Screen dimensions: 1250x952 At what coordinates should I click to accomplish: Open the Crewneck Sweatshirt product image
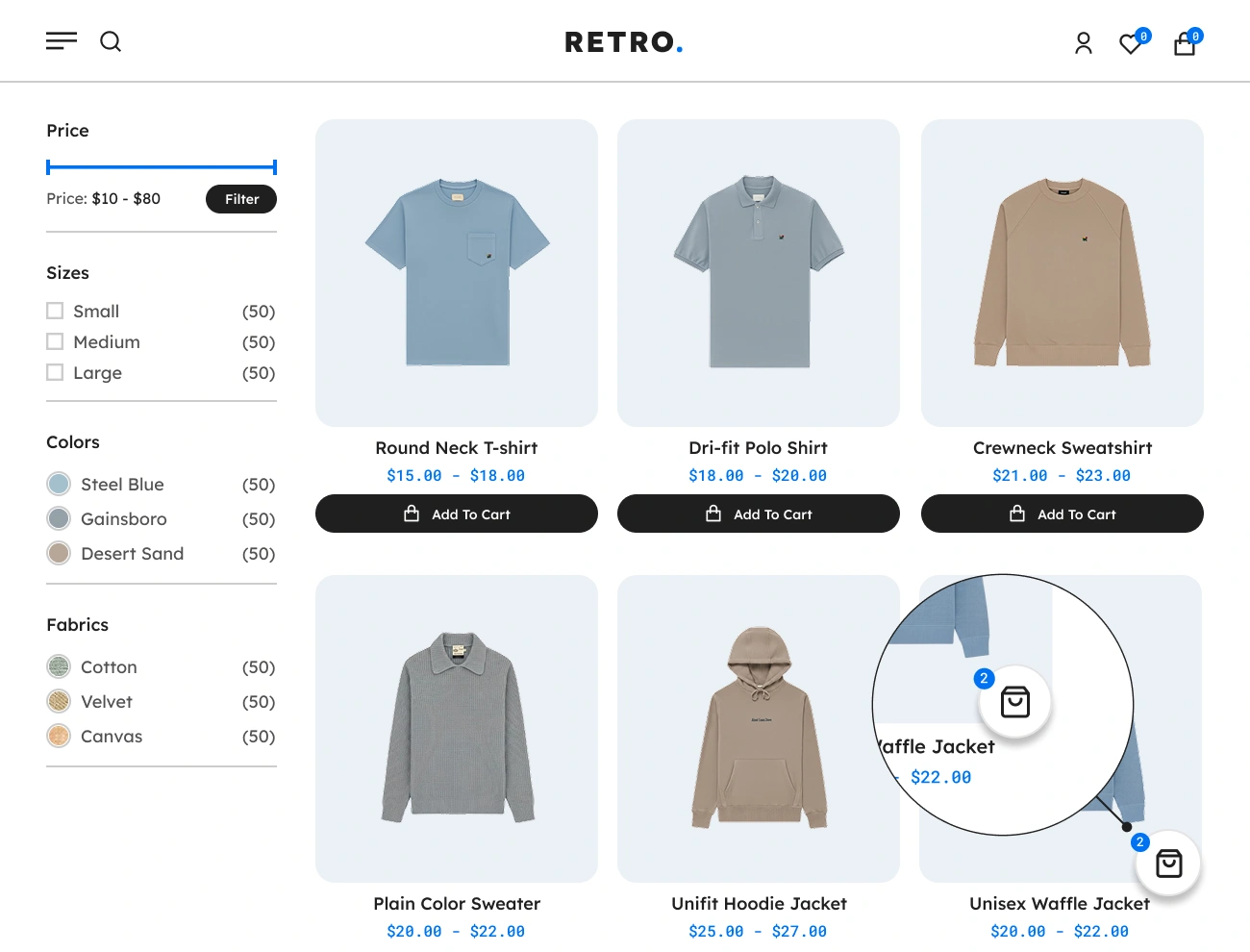(x=1062, y=273)
